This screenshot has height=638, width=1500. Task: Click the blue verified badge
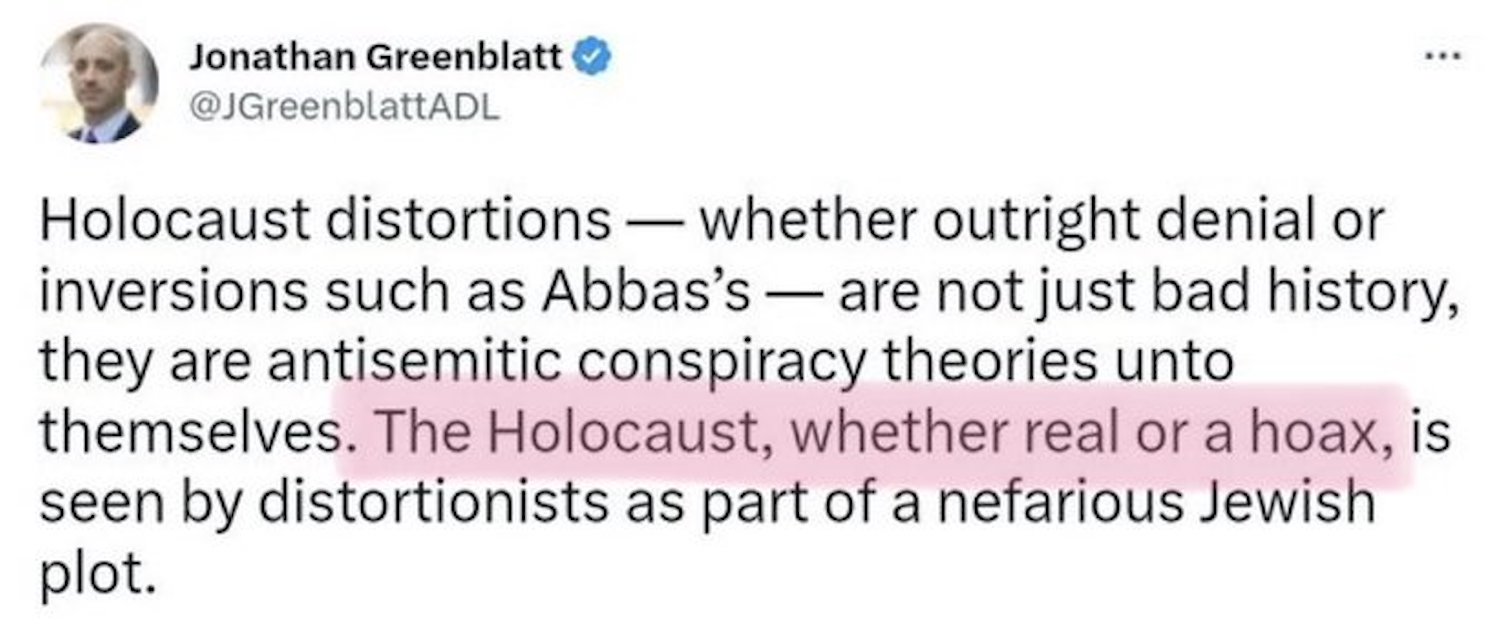pos(596,61)
